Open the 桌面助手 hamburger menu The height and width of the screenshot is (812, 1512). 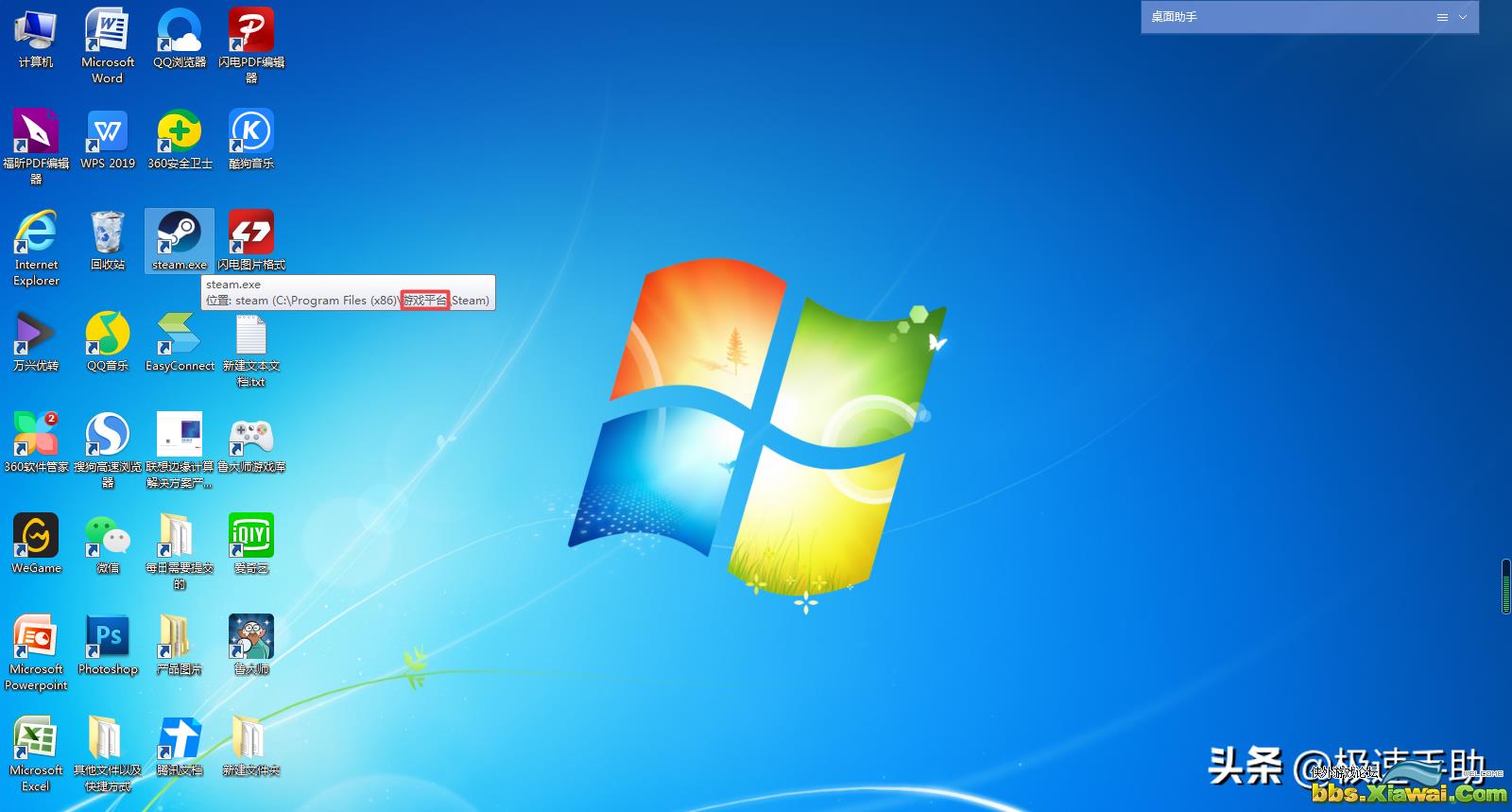pos(1442,17)
